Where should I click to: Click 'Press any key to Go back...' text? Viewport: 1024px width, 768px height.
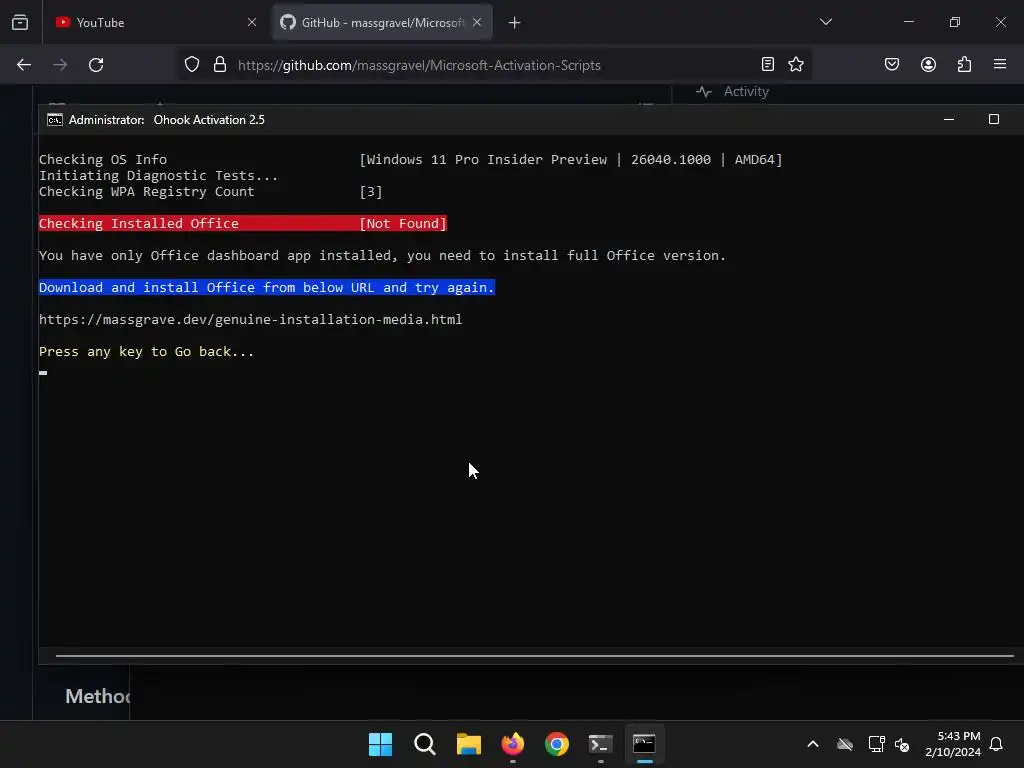coord(146,351)
